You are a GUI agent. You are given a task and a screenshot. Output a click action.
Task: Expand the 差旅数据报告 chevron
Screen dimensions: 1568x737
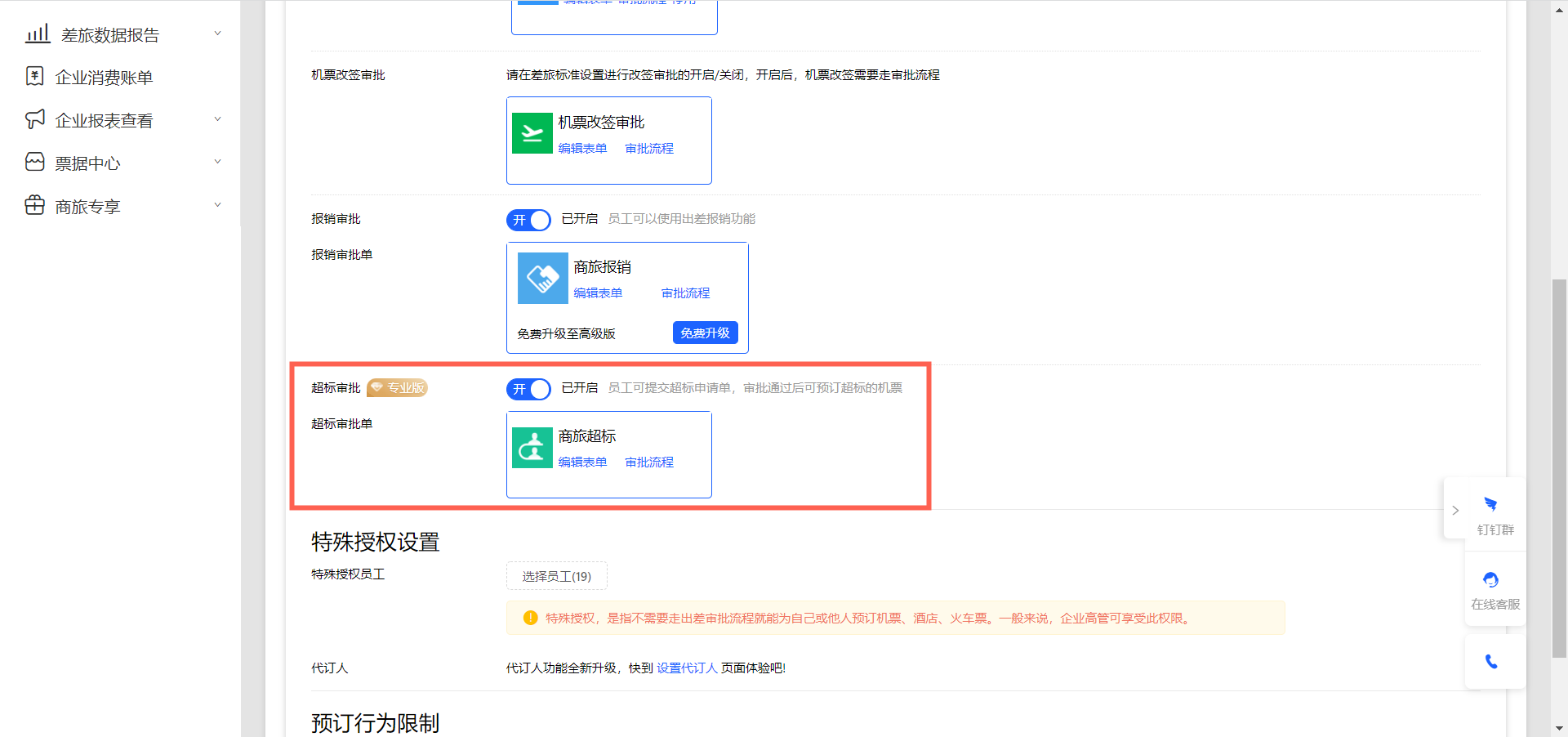(217, 33)
